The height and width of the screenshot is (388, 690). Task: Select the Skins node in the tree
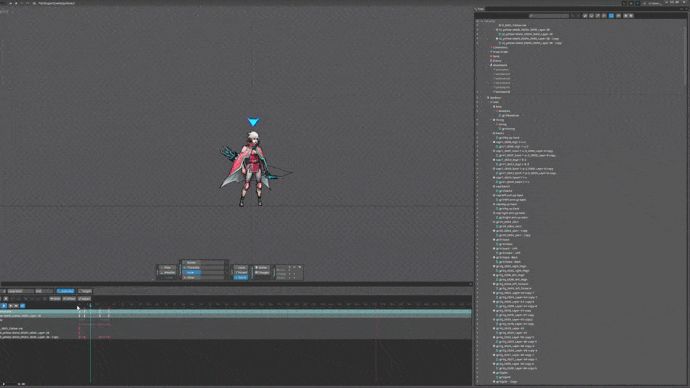point(495,56)
